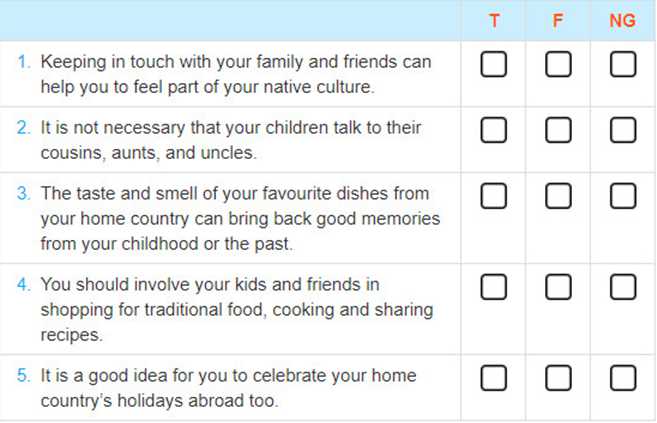
Task: Check T box for statement 2
Action: pyautogui.click(x=494, y=130)
